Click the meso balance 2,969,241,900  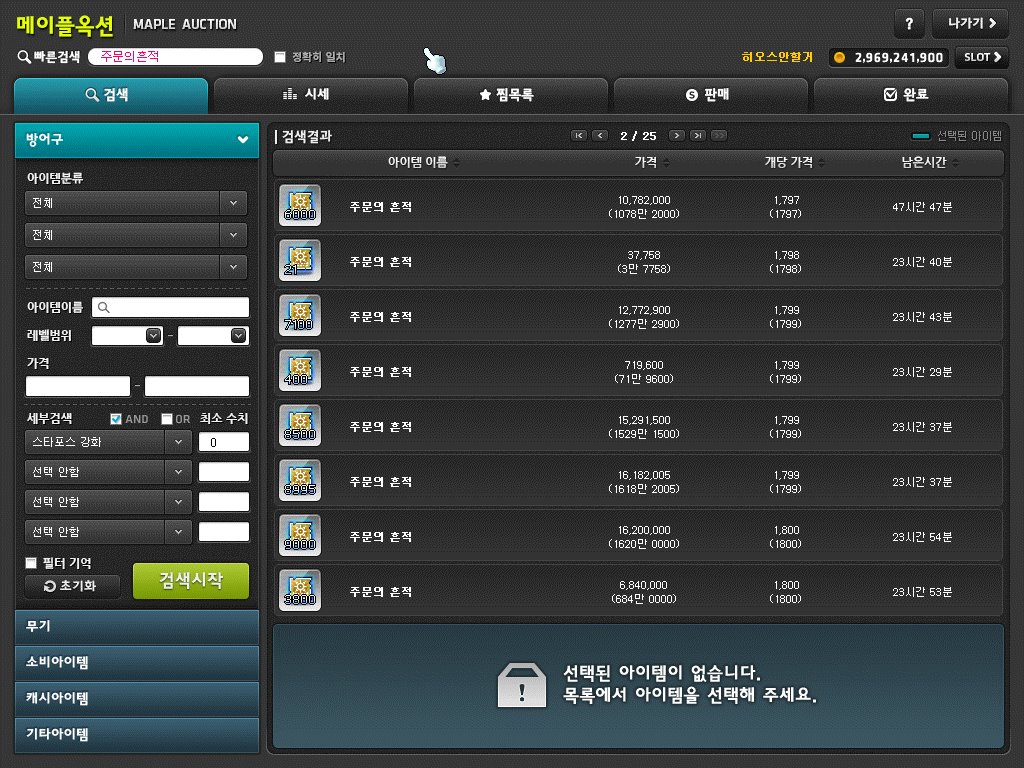(899, 57)
